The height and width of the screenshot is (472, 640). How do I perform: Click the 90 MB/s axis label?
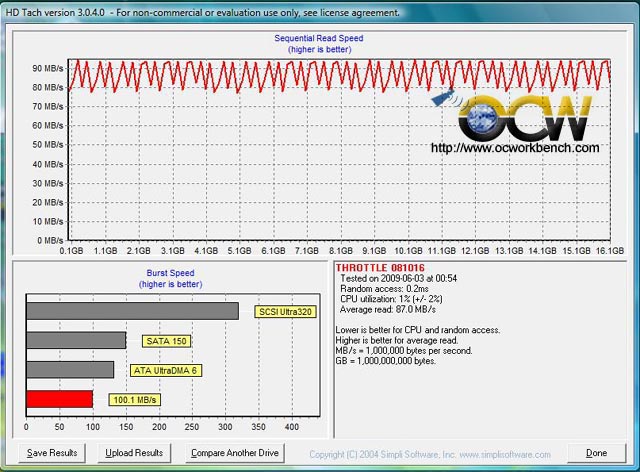[48, 68]
